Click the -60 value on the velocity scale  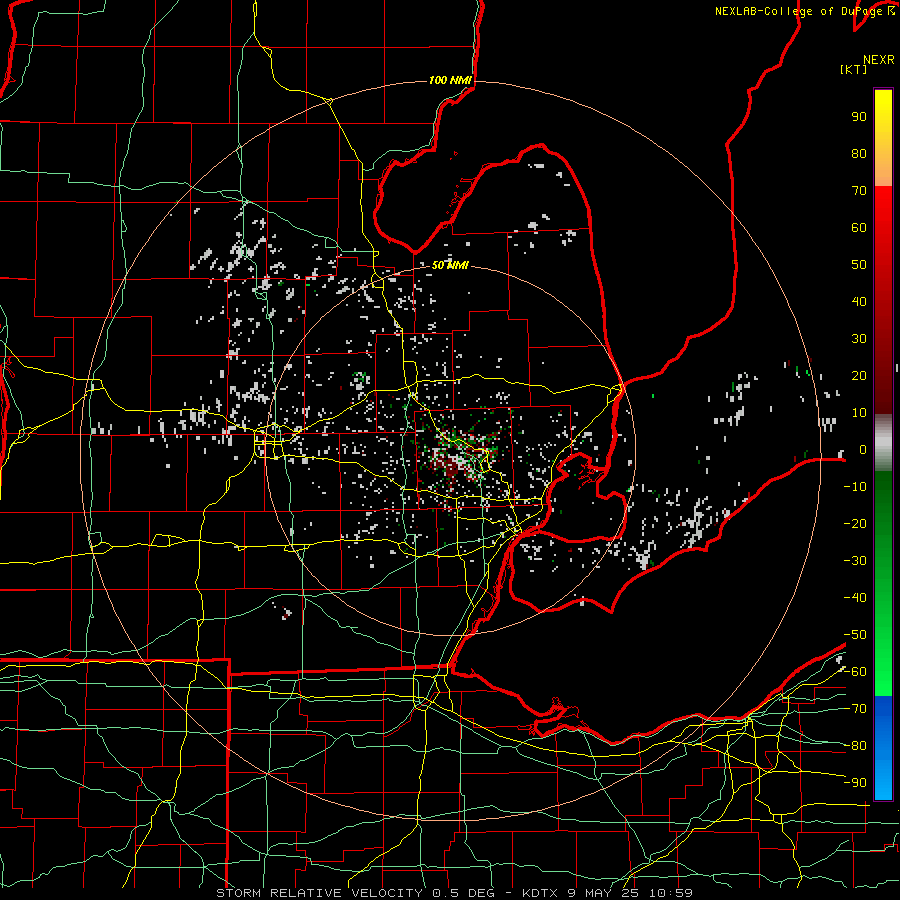pyautogui.click(x=855, y=672)
